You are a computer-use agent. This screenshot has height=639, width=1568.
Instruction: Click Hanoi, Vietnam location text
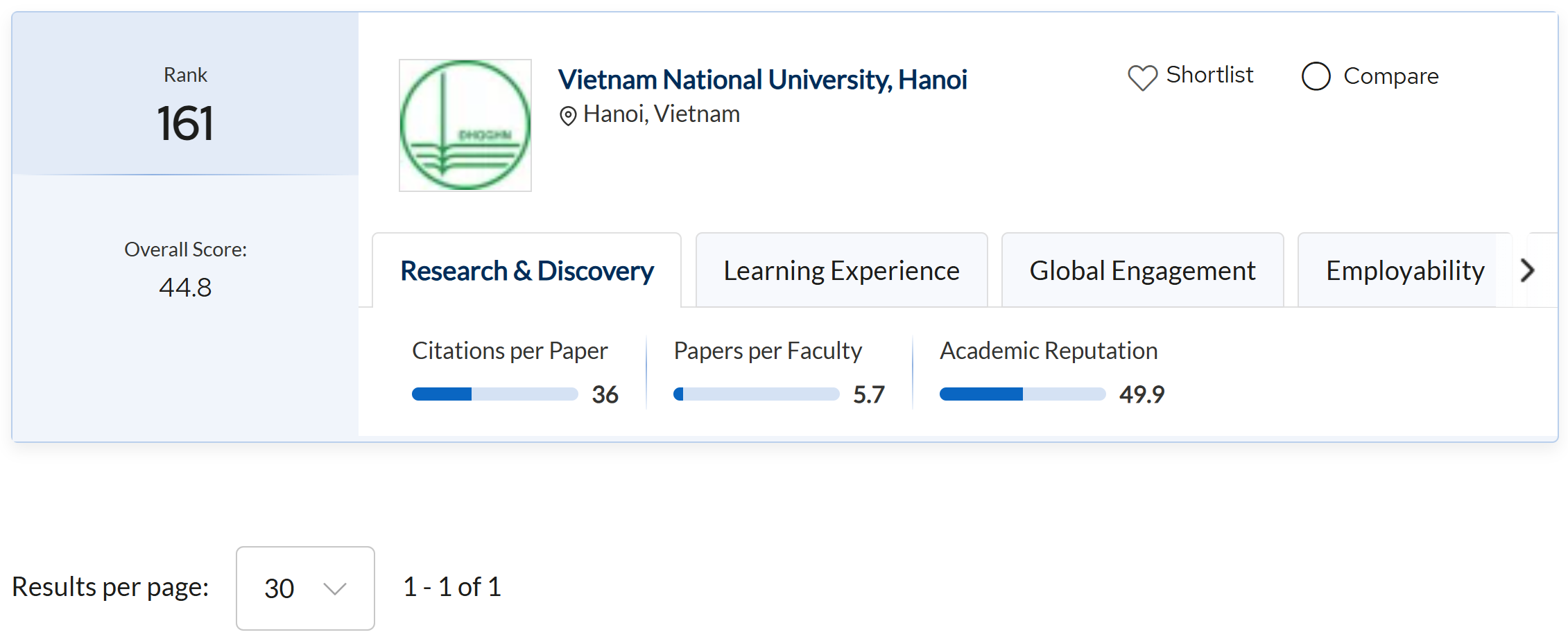tap(661, 114)
